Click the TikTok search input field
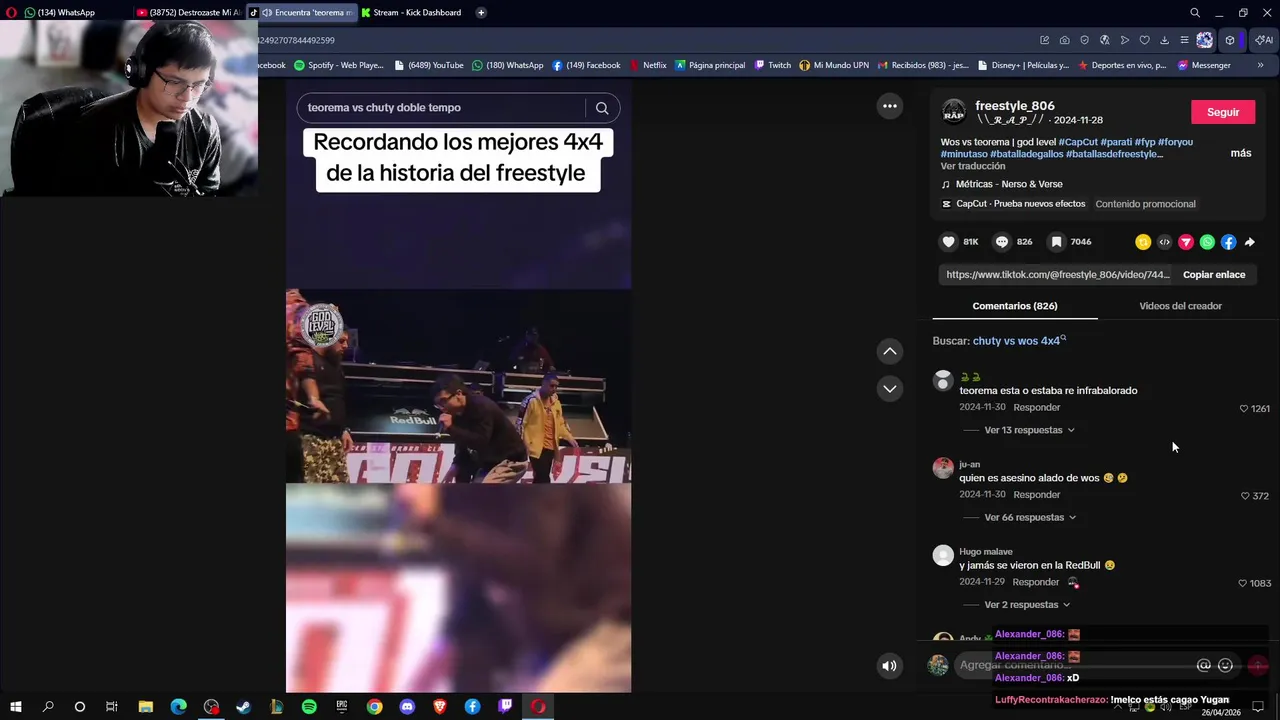 [x=443, y=108]
